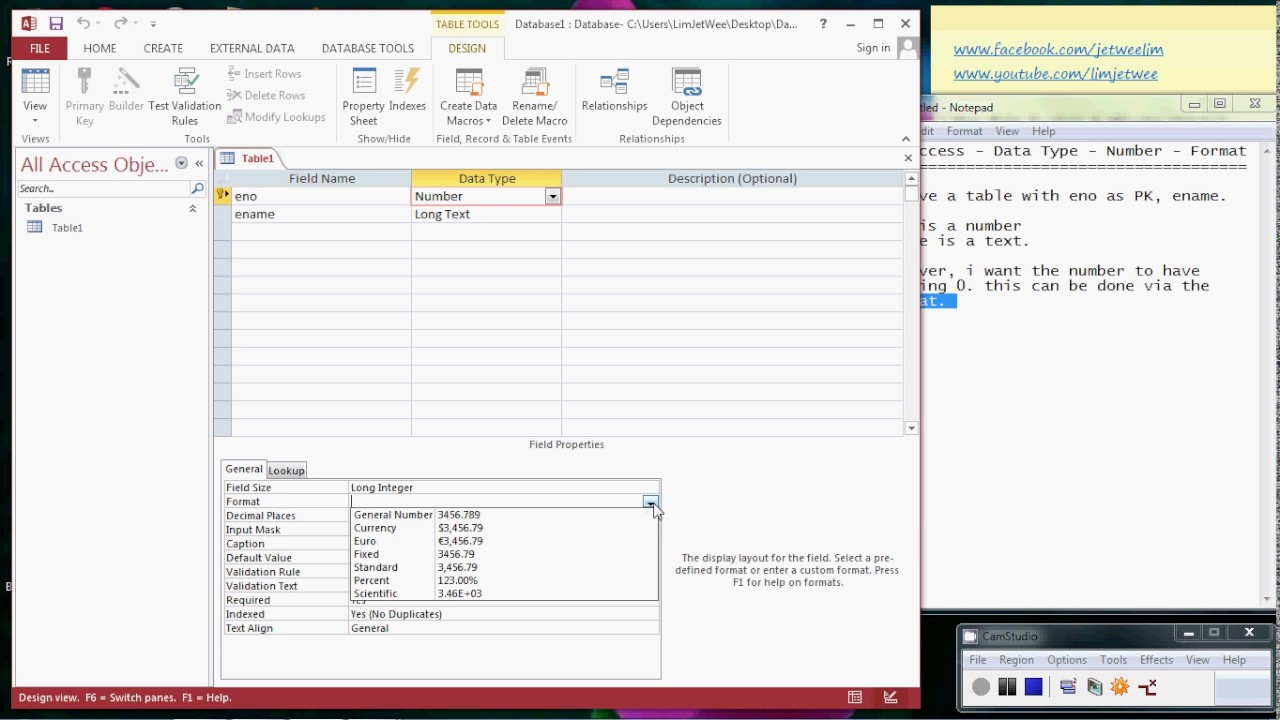The width and height of the screenshot is (1280, 720).
Task: Switch to the CREATE ribbon tab
Action: 163,48
